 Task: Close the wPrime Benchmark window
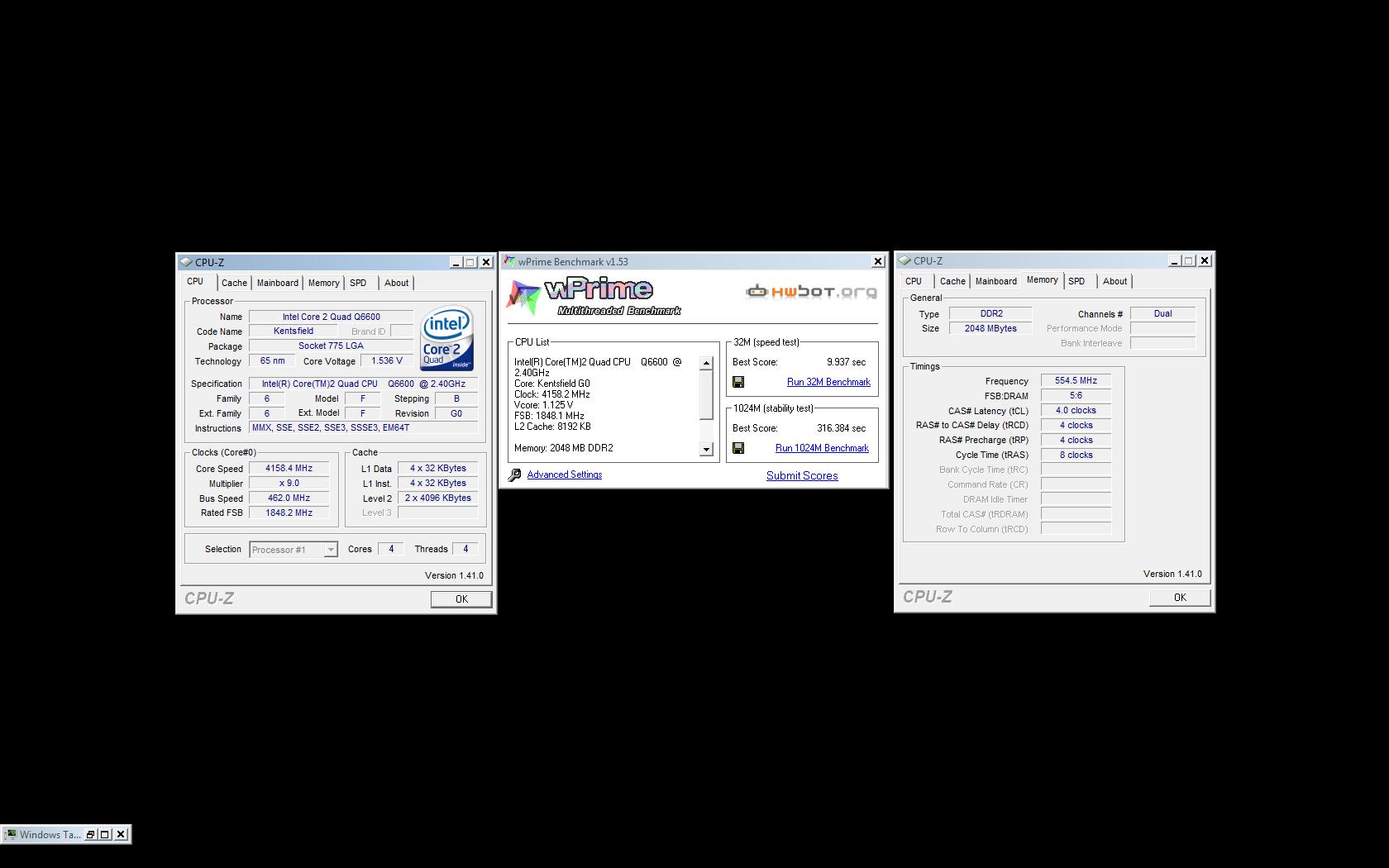click(878, 261)
